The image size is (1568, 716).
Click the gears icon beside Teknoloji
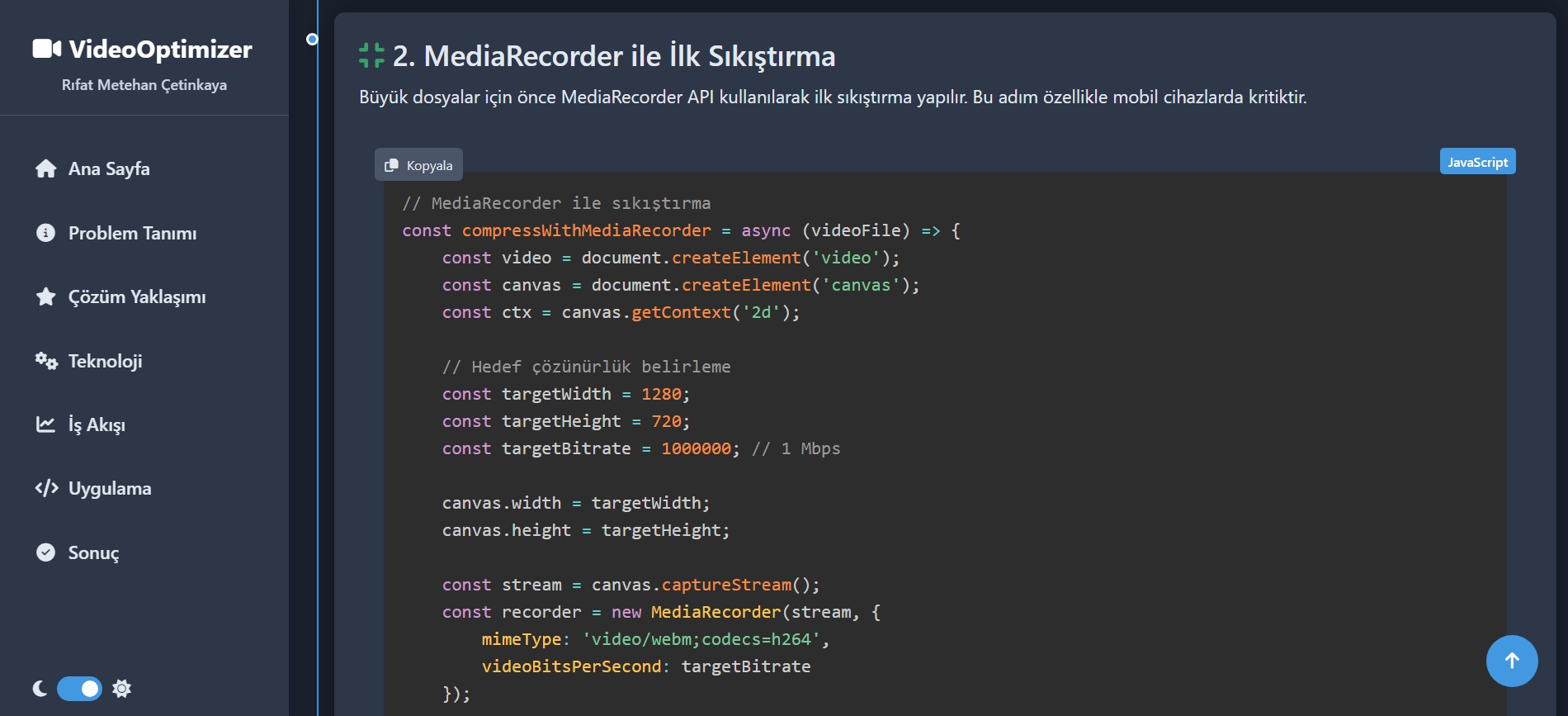[x=46, y=361]
